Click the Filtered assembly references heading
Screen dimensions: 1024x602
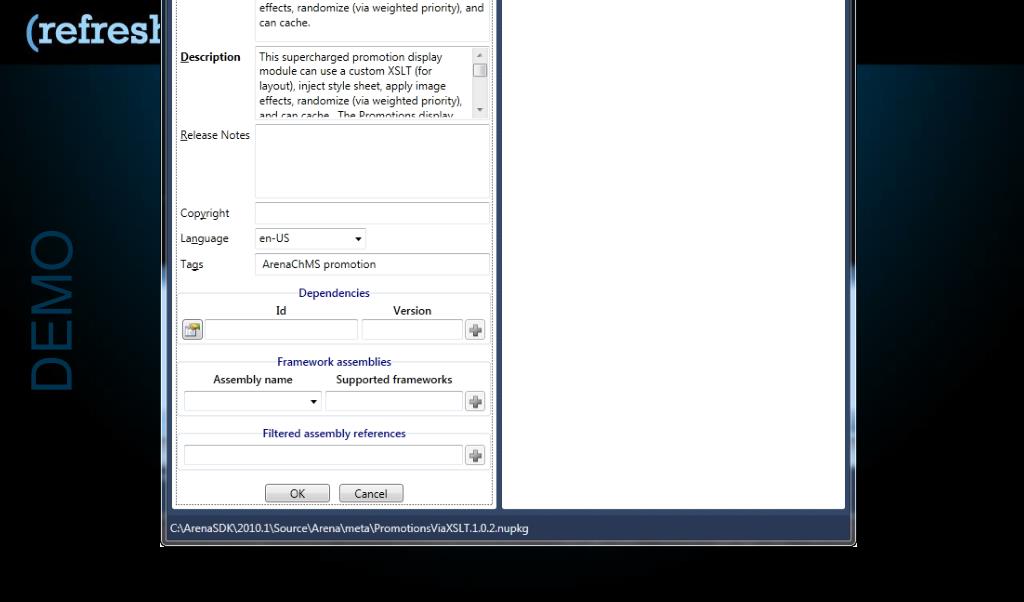click(x=334, y=434)
